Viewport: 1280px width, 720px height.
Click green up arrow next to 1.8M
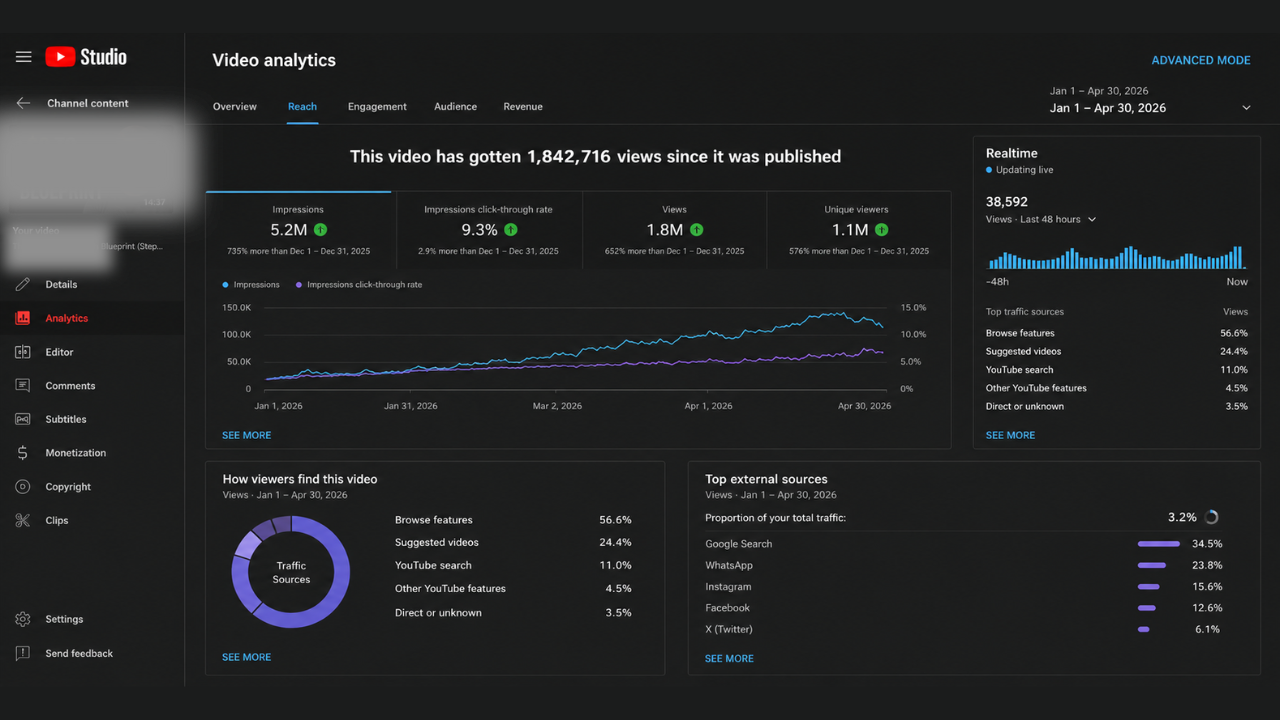pyautogui.click(x=697, y=230)
